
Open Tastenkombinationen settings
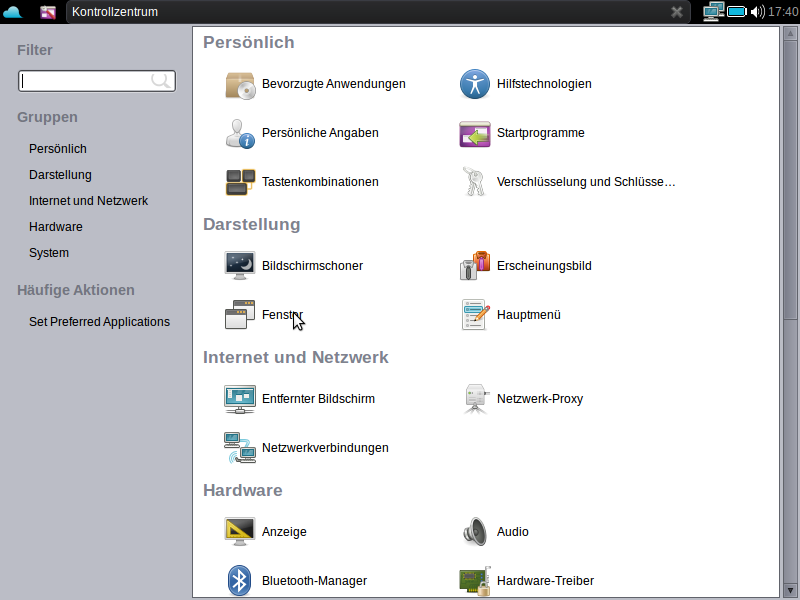click(x=319, y=182)
